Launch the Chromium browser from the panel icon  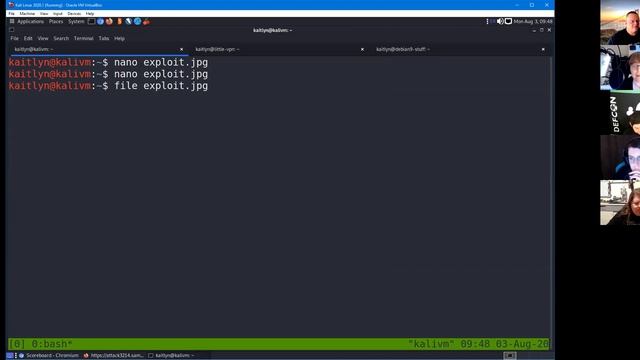click(x=100, y=21)
